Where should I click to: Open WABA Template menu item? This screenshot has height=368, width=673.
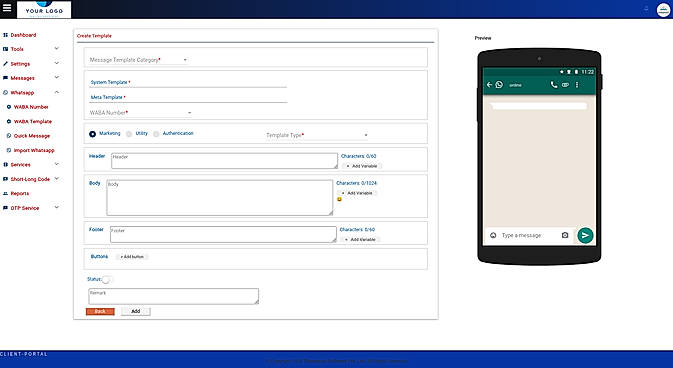click(33, 122)
